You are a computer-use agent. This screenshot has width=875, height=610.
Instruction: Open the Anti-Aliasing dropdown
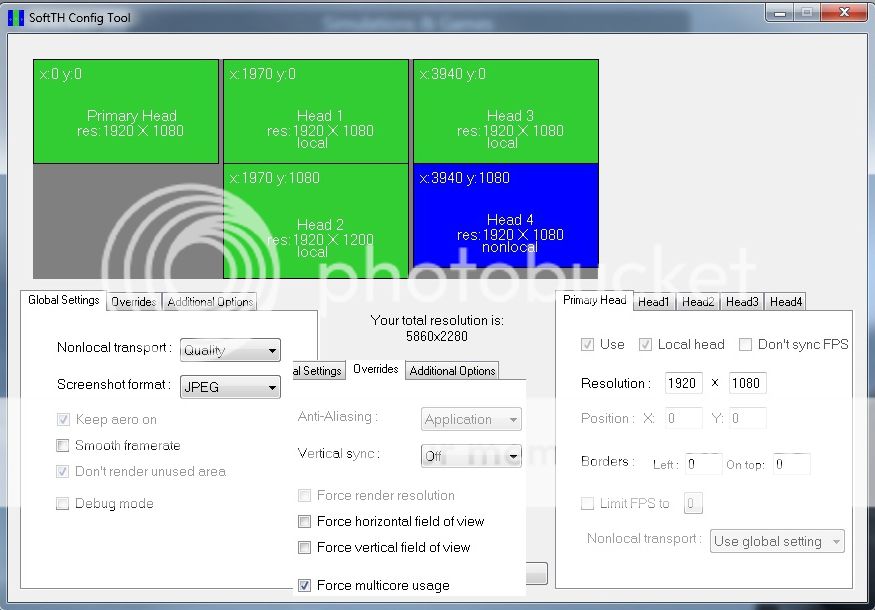(470, 419)
